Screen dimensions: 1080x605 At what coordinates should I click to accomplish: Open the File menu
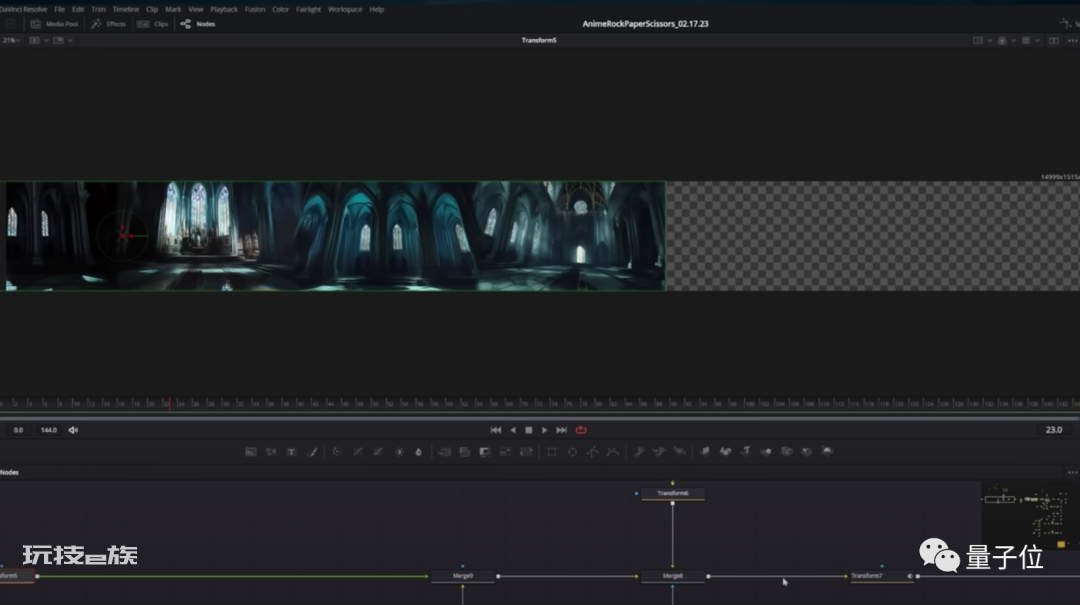point(60,10)
